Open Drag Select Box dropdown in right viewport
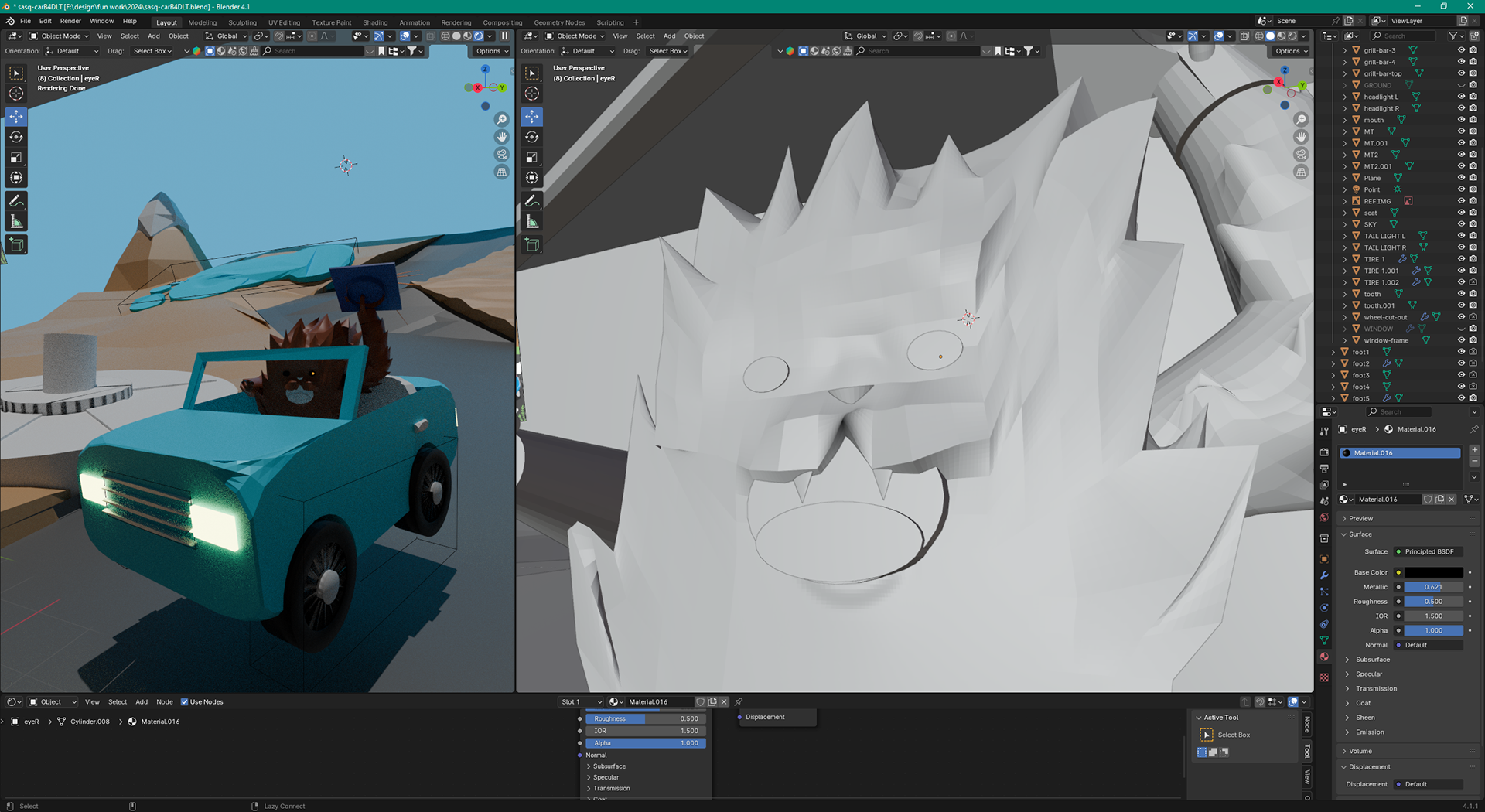1485x812 pixels. pos(668,51)
